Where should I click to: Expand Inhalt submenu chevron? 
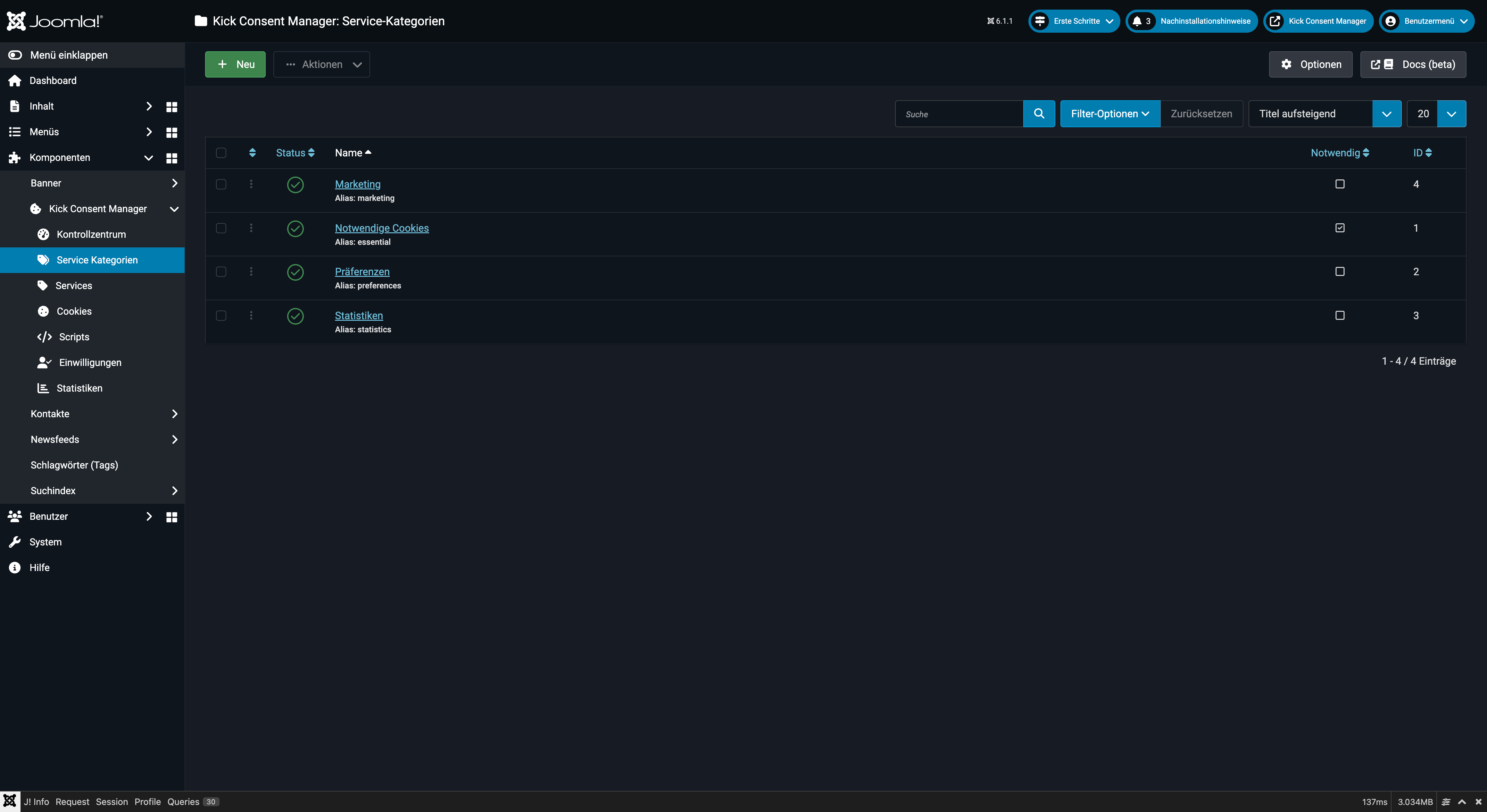click(x=149, y=106)
